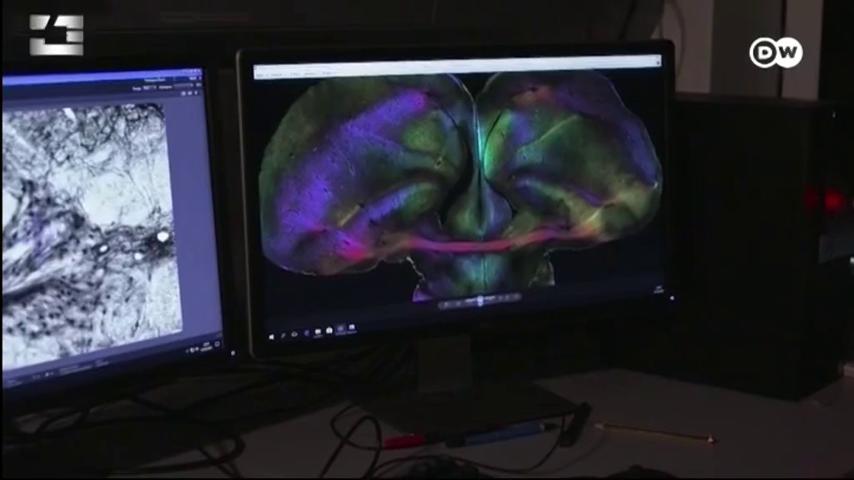
Task: Open the second menu in the brain viewer window
Action: [276, 74]
